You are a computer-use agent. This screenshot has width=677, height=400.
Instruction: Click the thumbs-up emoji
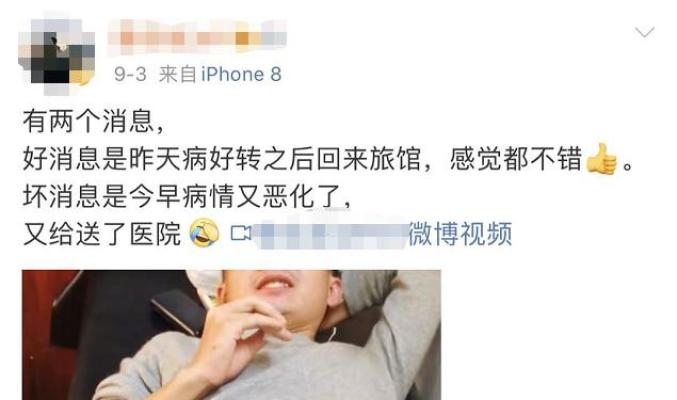(x=602, y=159)
